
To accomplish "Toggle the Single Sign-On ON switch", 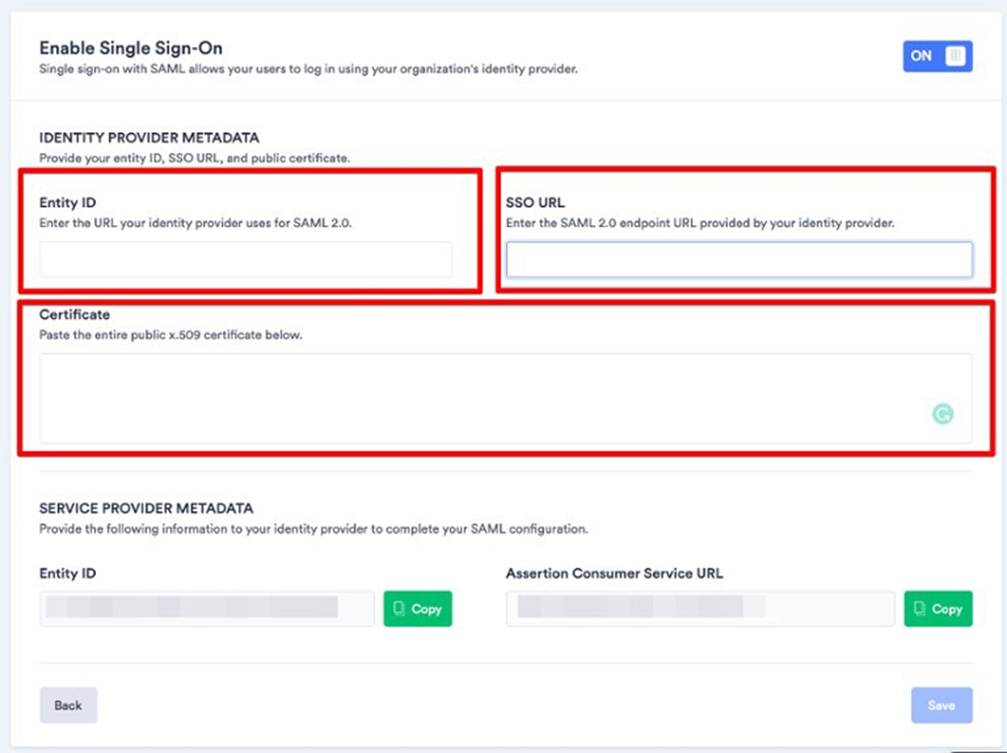I will 937,57.
